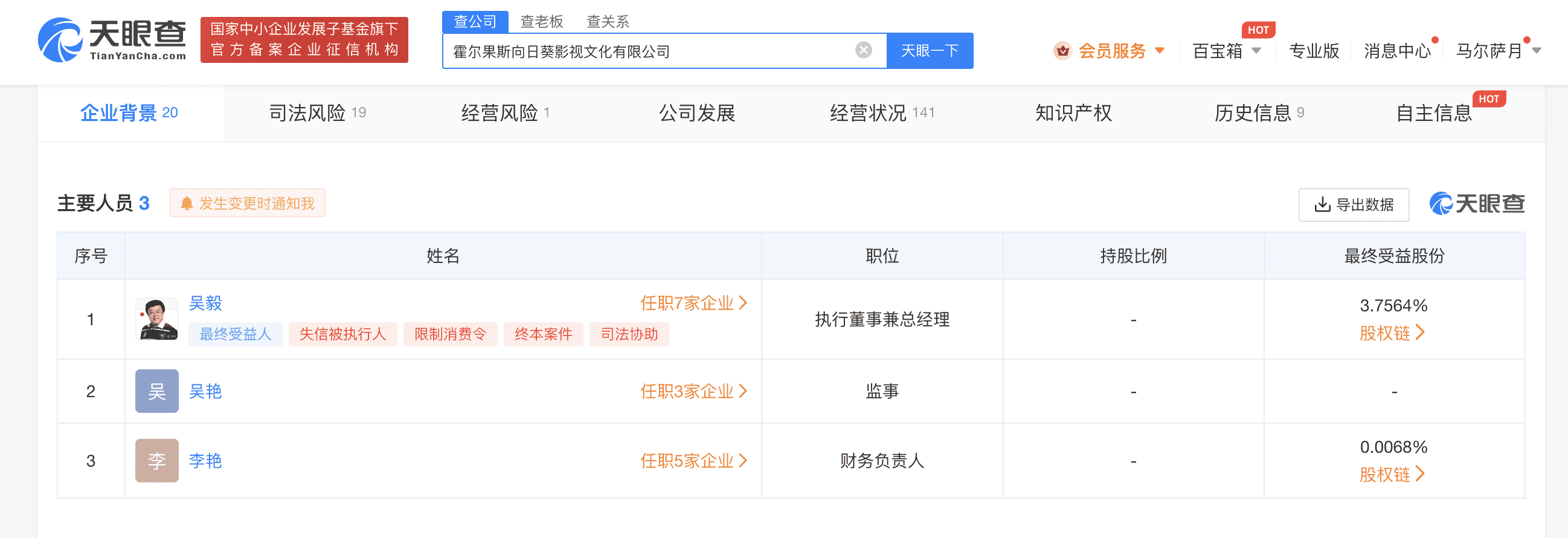The width and height of the screenshot is (1568, 538).
Task: Click the 马尔萨月 username
Action: (x=1489, y=51)
